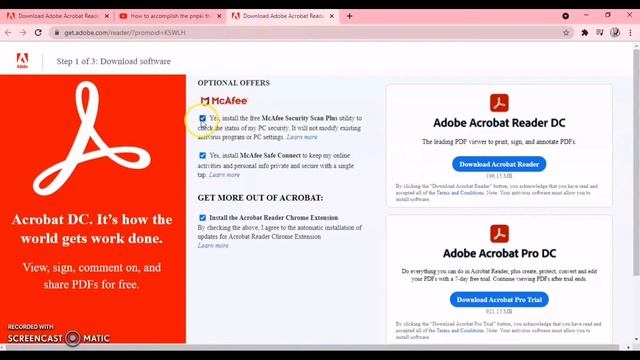Click the browser back arrow
Viewport: 640px width, 360px height.
pos(8,33)
